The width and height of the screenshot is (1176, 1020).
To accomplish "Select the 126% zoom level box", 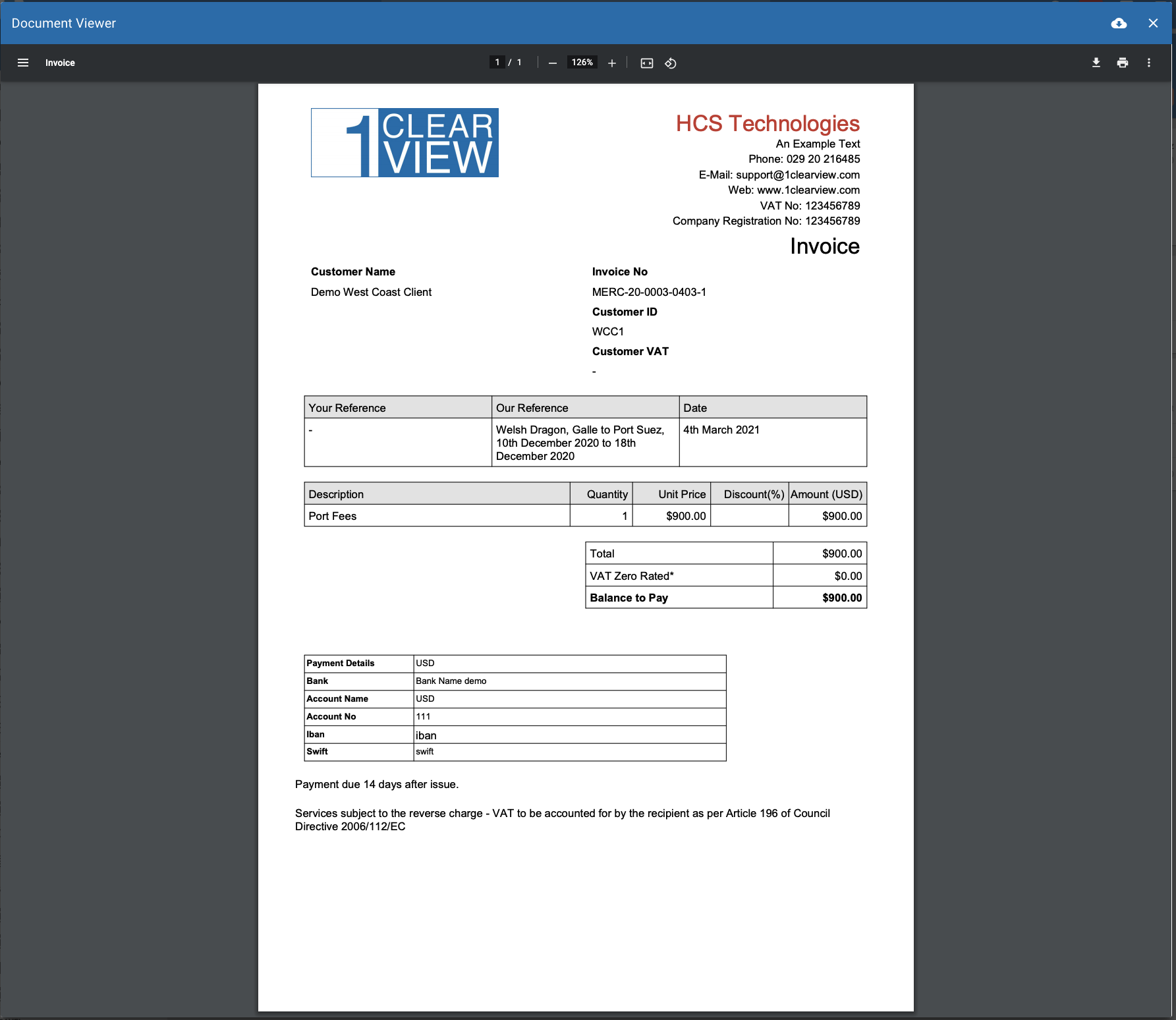I will point(582,62).
